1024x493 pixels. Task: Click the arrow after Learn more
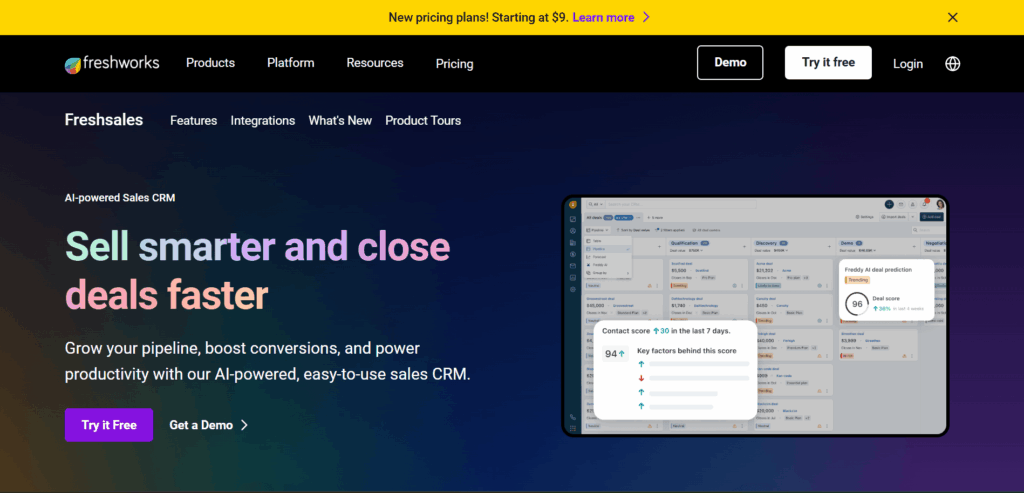[x=646, y=18]
